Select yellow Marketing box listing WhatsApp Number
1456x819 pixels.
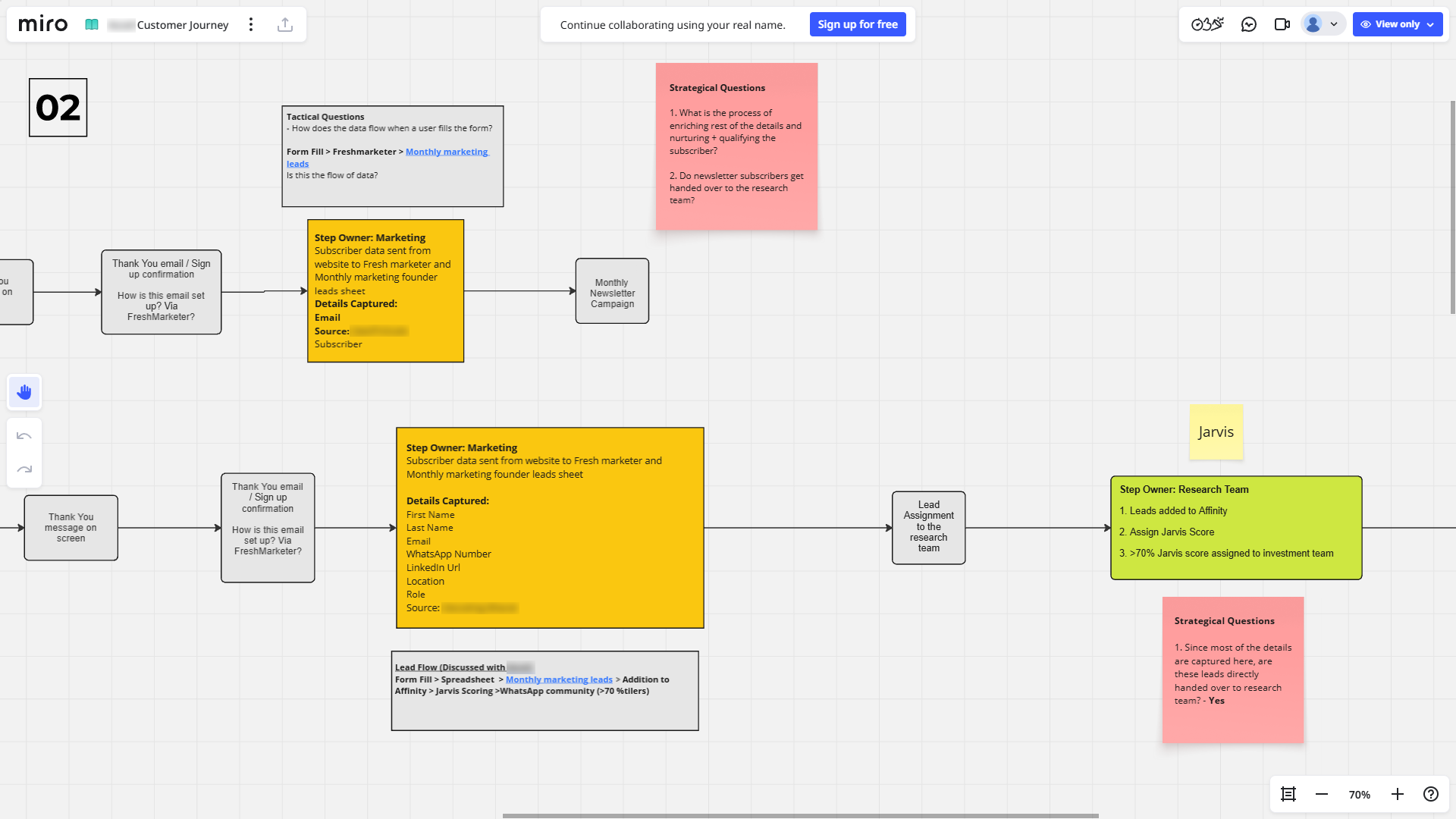pos(551,528)
